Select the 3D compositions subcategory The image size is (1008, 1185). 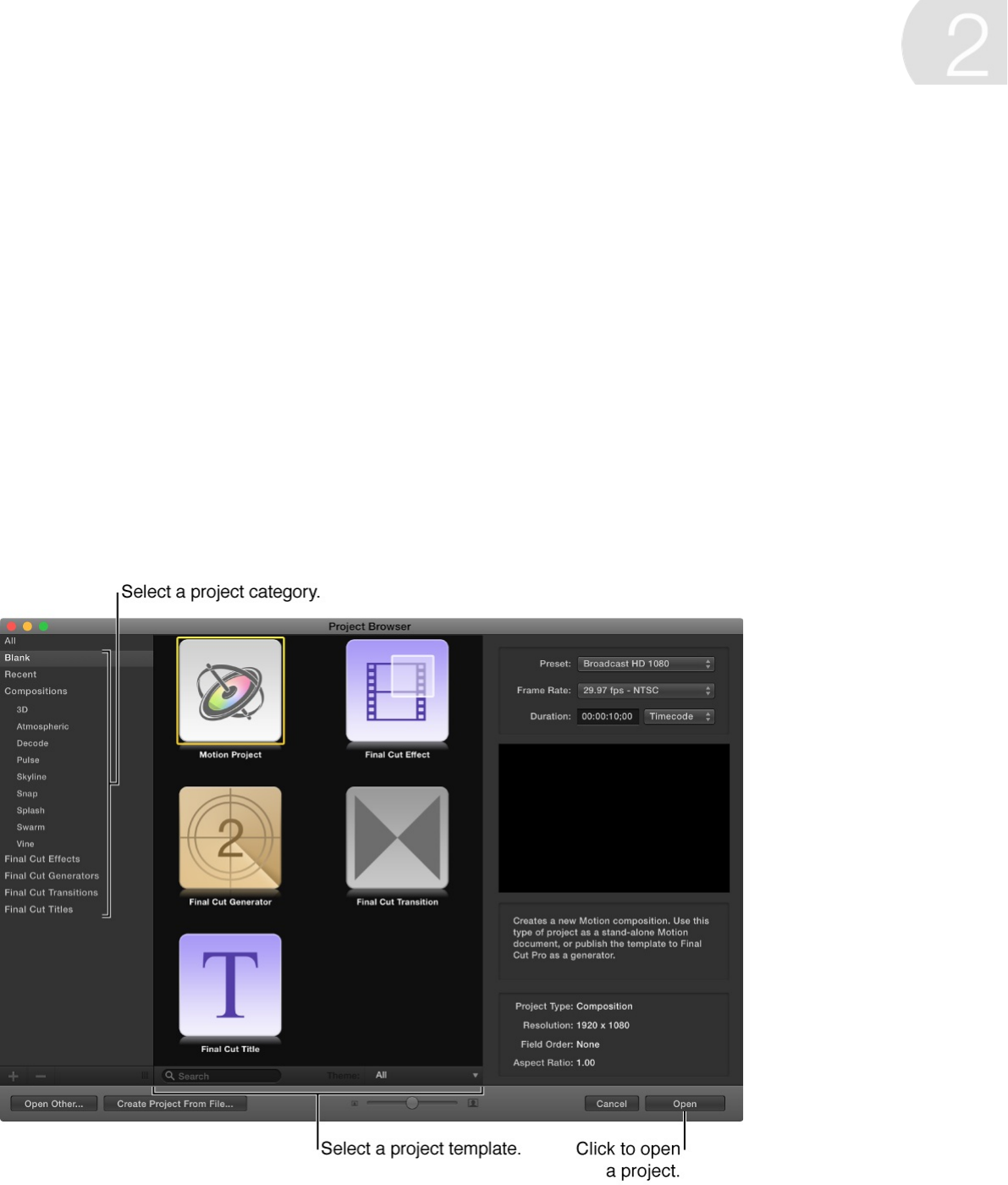pos(22,709)
